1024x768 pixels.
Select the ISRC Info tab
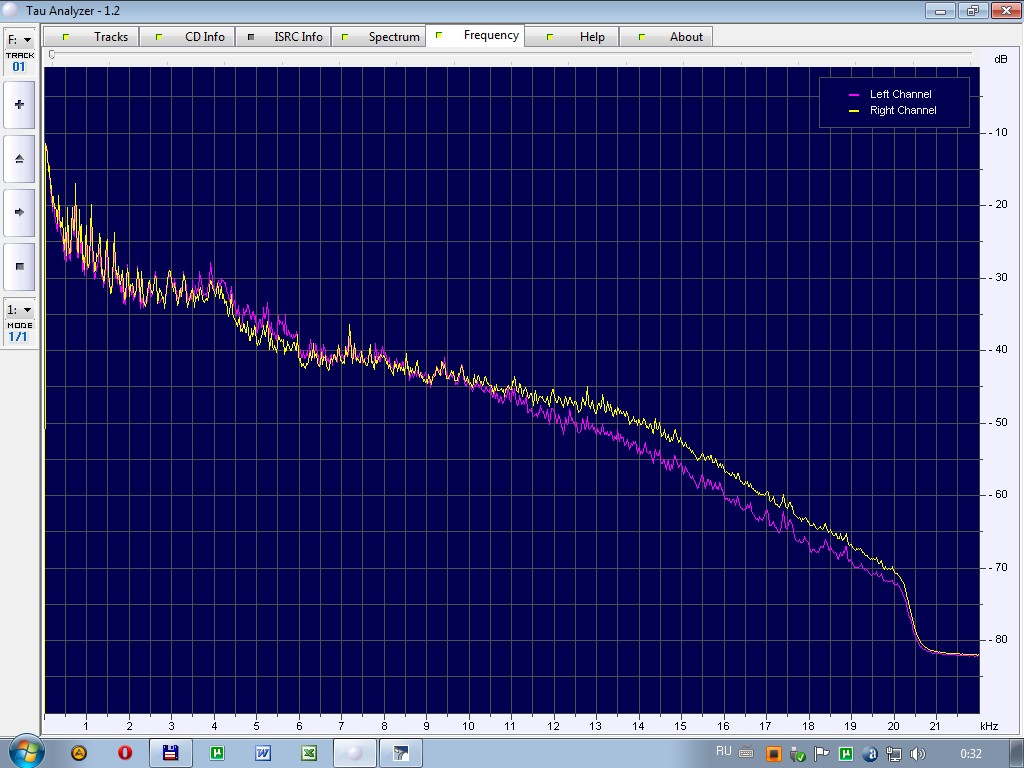[x=298, y=37]
